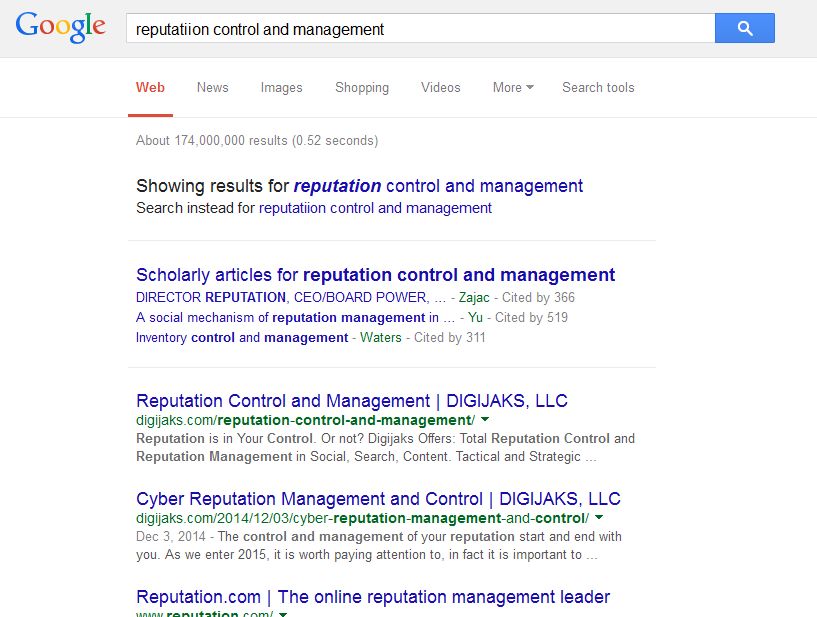Image resolution: width=817 pixels, height=617 pixels.
Task: Open the Images tab
Action: coord(281,88)
